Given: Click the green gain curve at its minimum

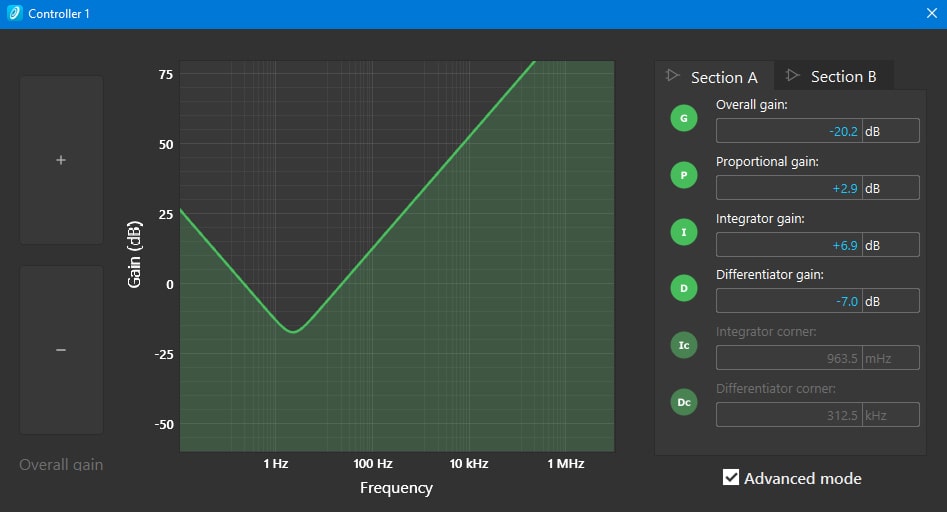Looking at the screenshot, I should (x=292, y=331).
